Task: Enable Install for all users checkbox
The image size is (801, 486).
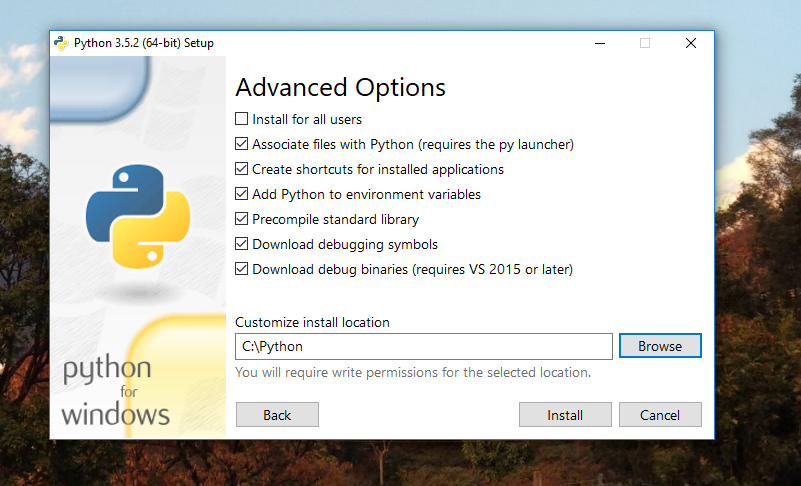Action: [241, 119]
